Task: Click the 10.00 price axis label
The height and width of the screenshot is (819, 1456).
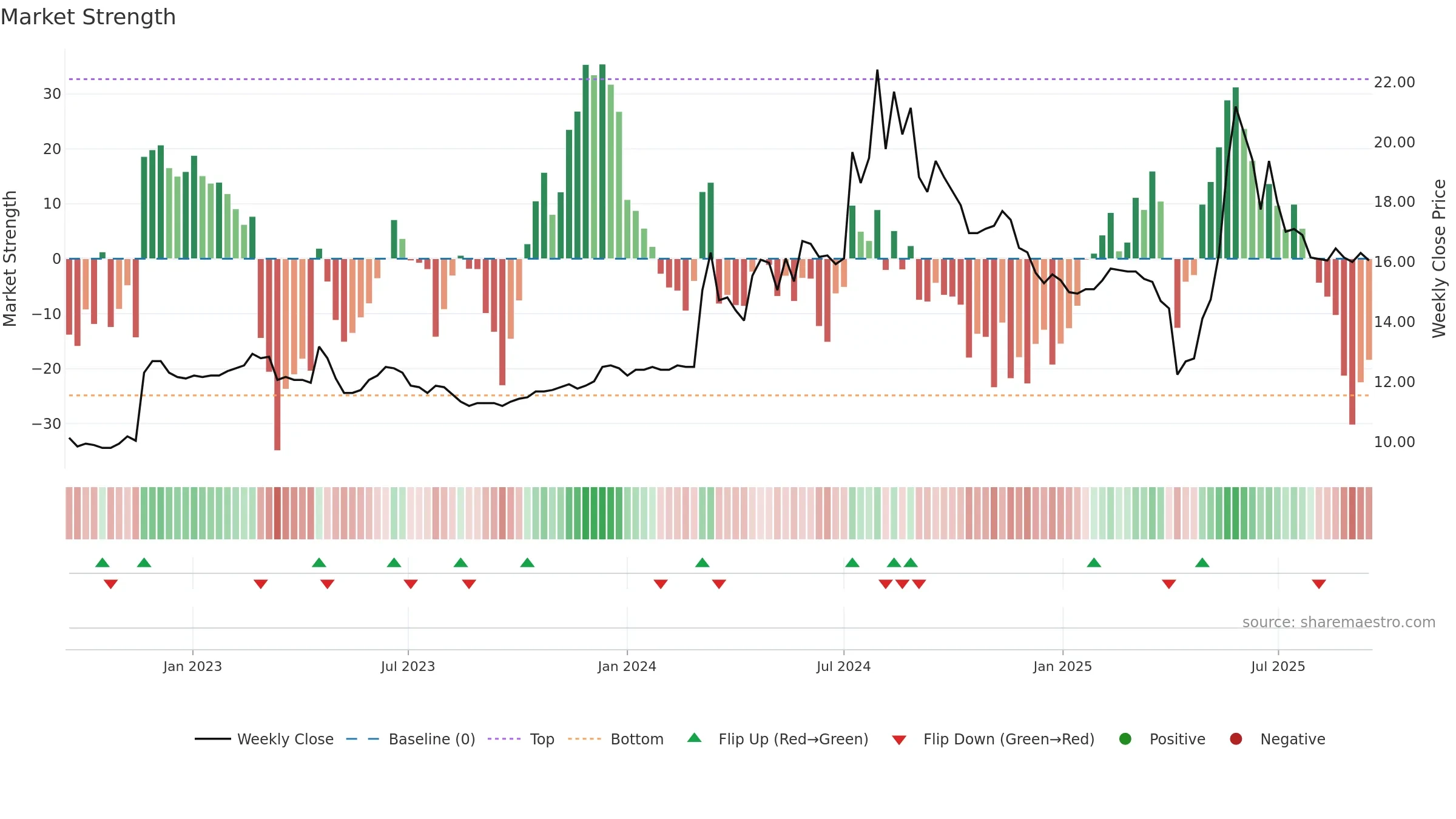Action: 1394,442
